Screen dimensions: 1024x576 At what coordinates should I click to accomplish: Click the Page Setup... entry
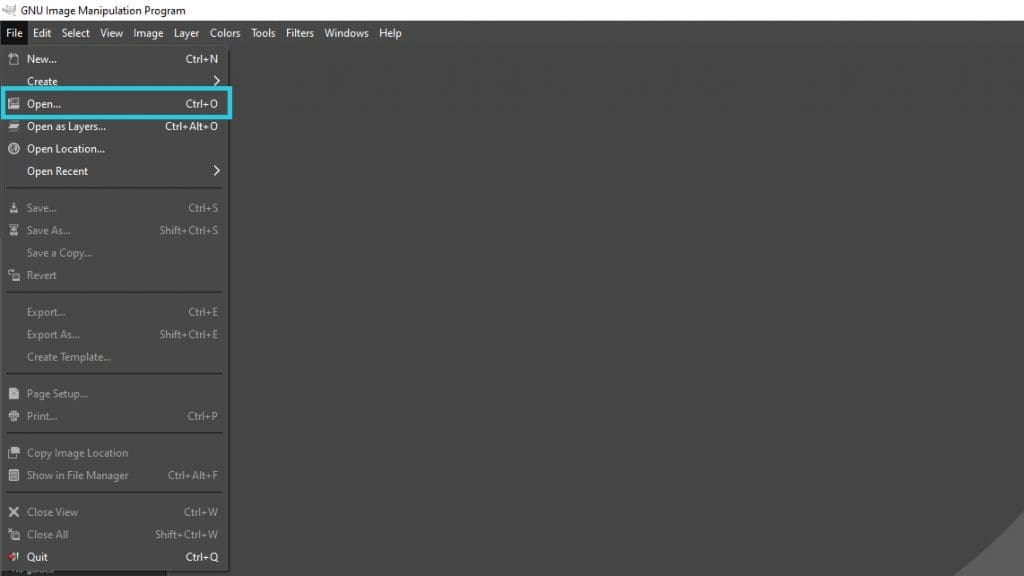pyautogui.click(x=114, y=393)
